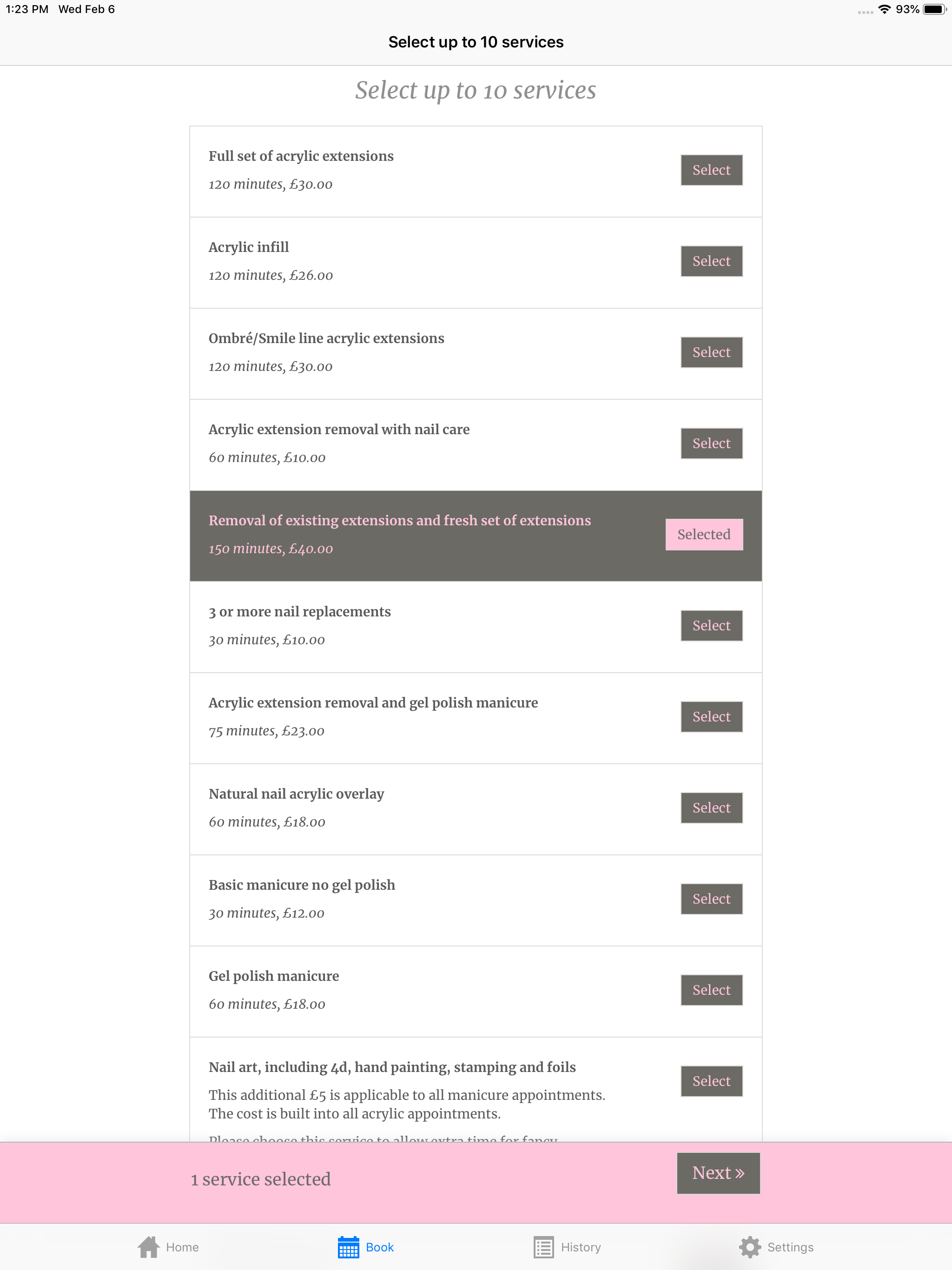Select Ombré/Smile line acrylic extensions
Screen dimensions: 952x1270
pyautogui.click(x=711, y=352)
